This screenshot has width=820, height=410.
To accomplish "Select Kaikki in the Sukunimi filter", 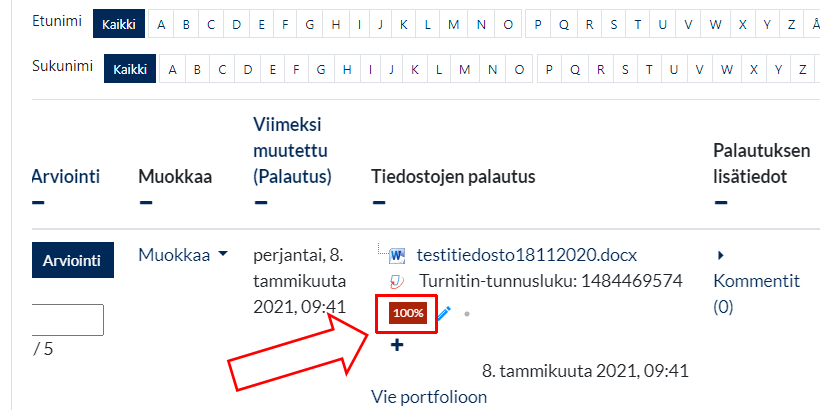I will (130, 69).
